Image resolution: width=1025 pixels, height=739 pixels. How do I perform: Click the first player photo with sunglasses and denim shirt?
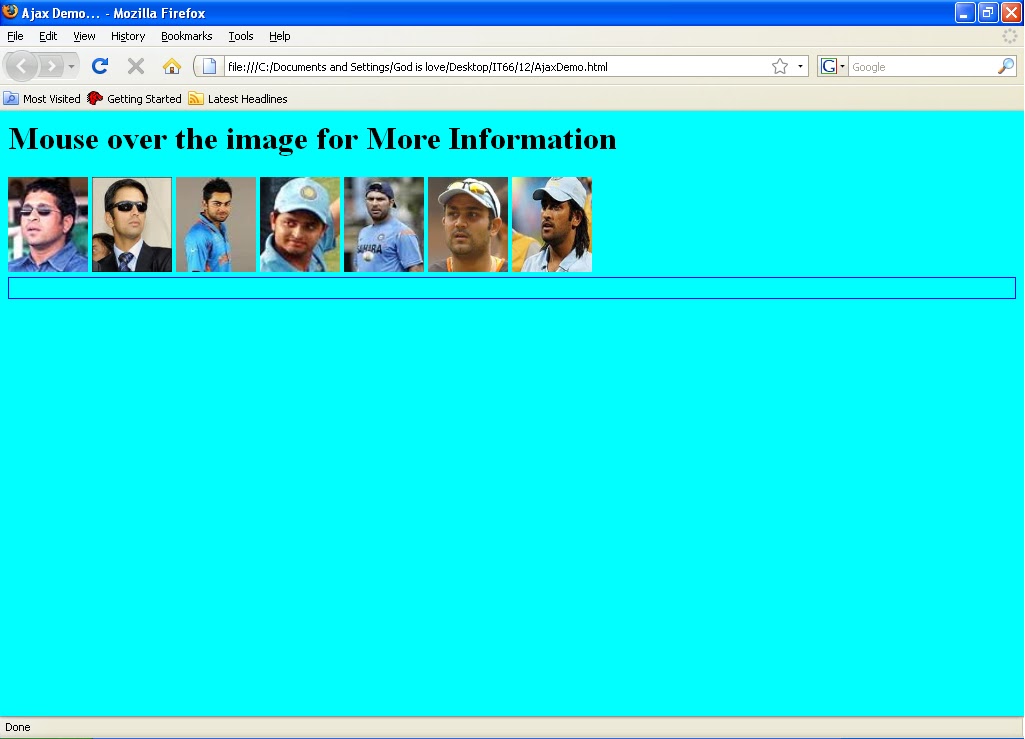(48, 224)
